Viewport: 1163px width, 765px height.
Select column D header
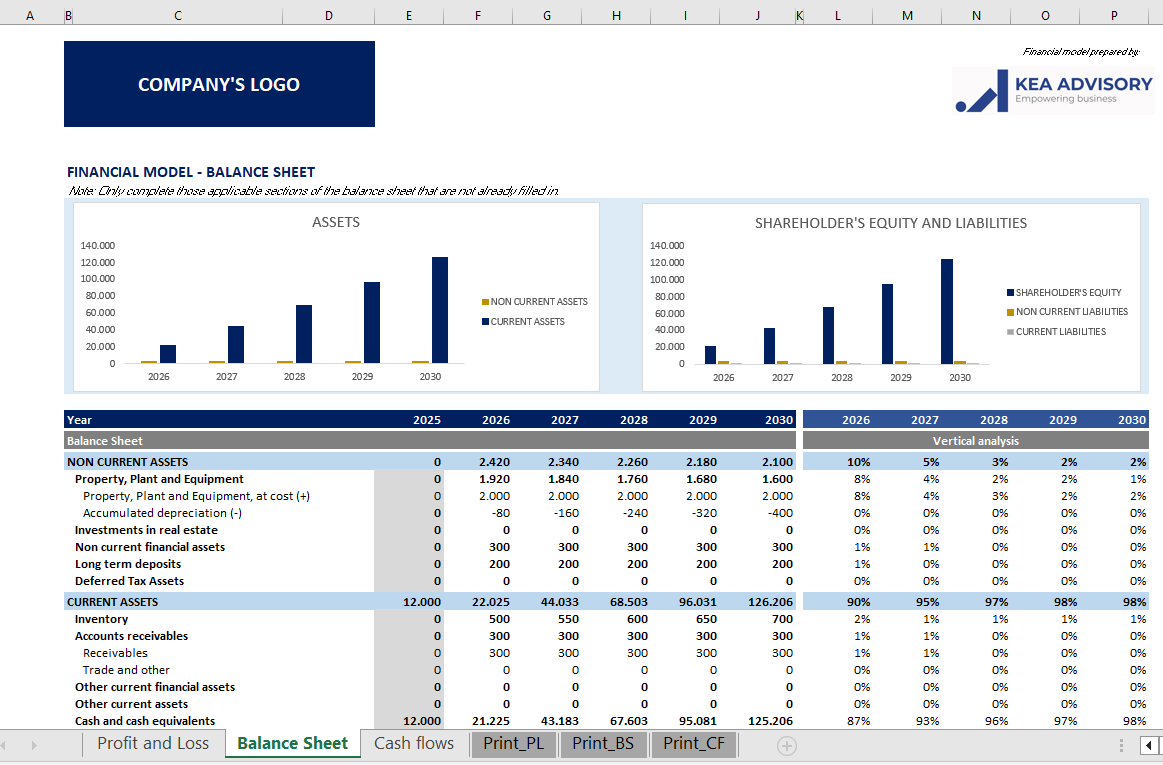(329, 16)
